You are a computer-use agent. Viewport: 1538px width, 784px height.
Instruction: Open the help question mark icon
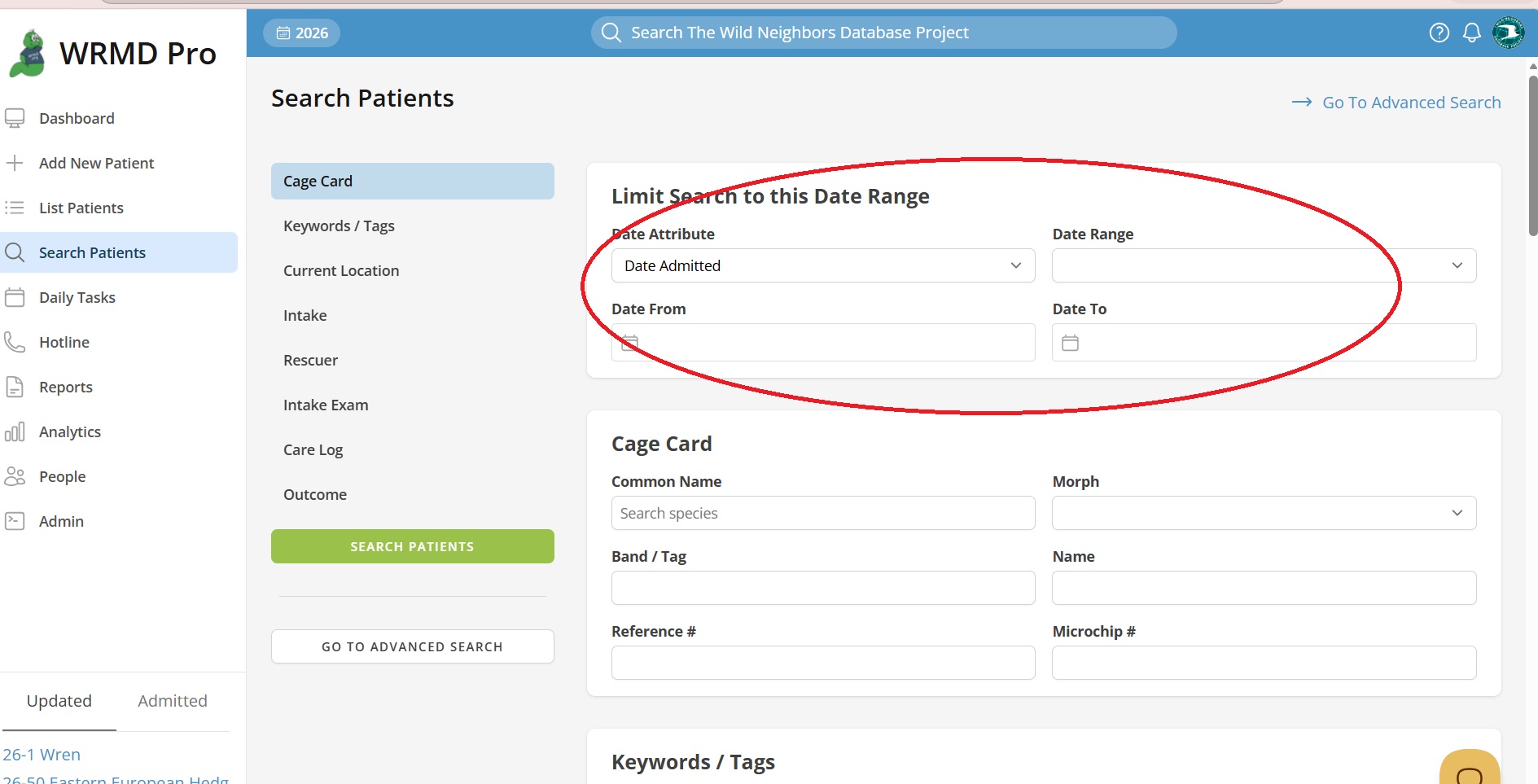point(1439,33)
